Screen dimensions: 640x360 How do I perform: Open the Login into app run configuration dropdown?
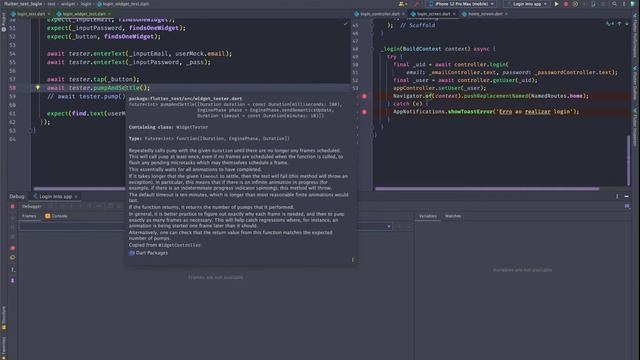(x=527, y=4)
